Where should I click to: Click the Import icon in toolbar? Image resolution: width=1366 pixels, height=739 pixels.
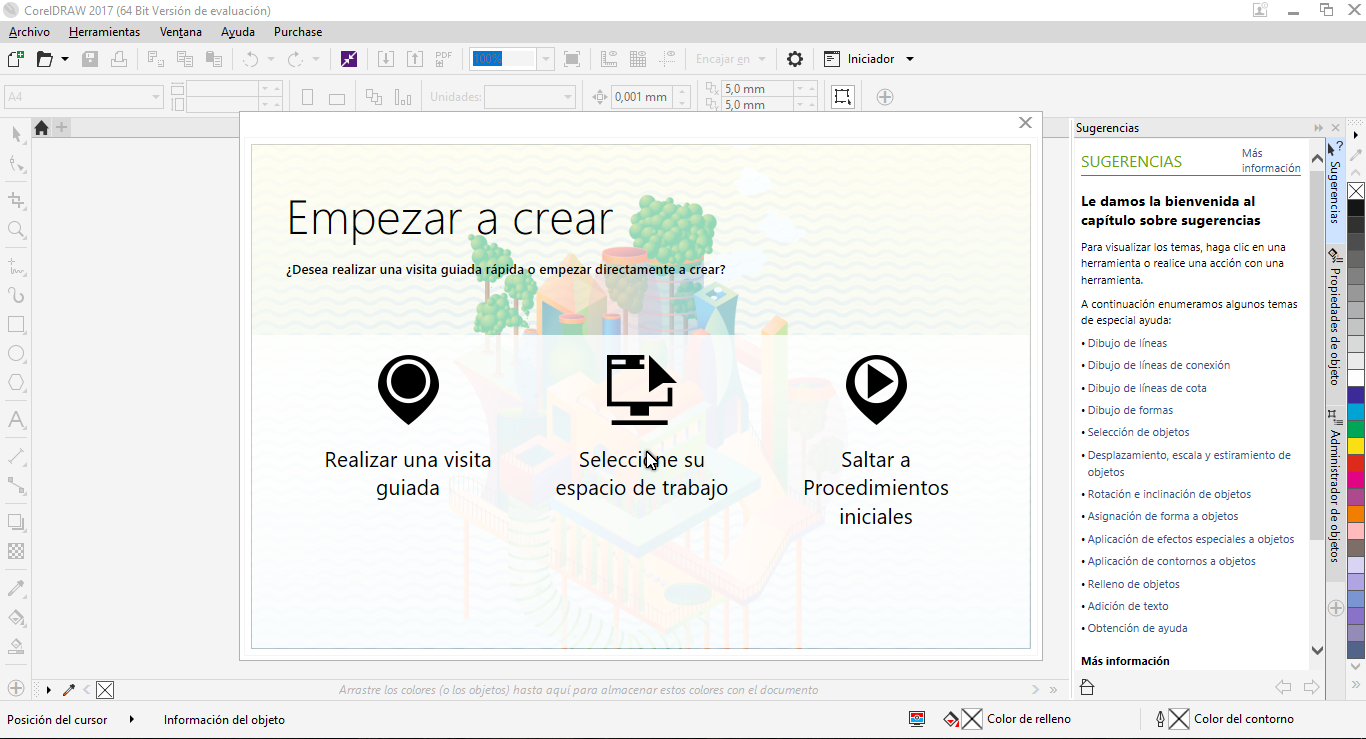[x=386, y=59]
